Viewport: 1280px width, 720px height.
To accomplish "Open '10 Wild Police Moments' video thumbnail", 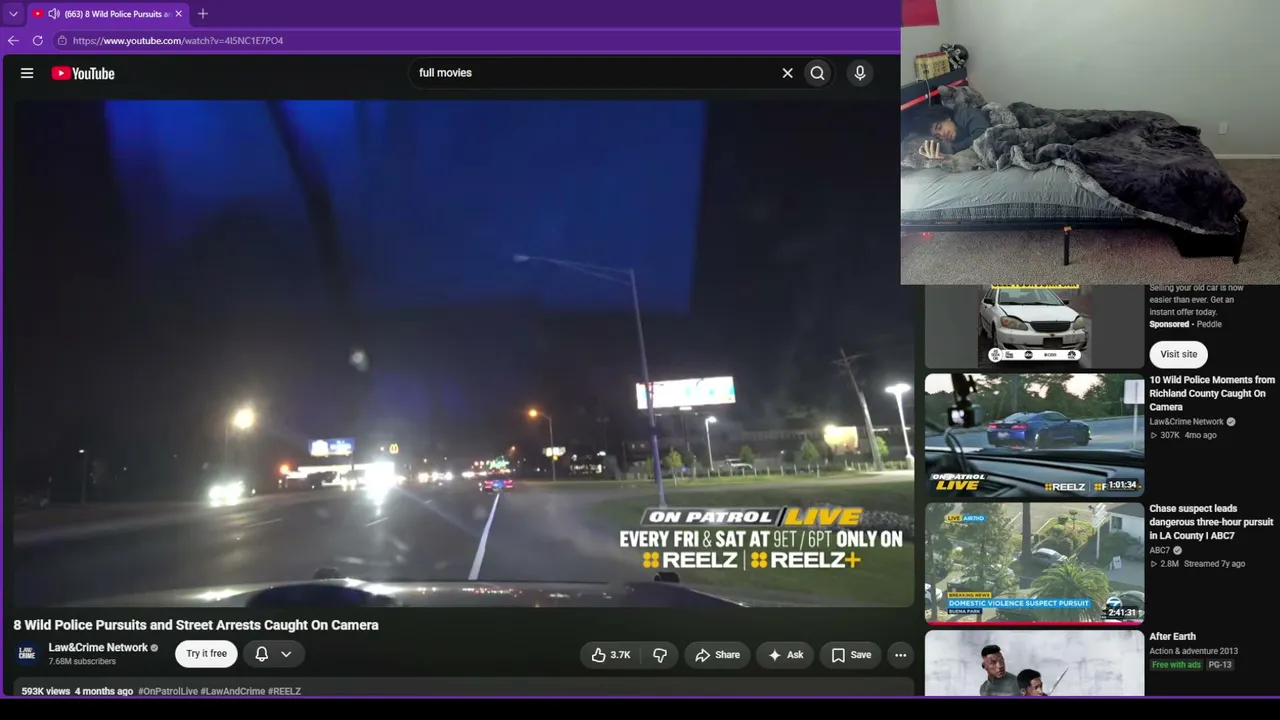I will click(x=1034, y=435).
